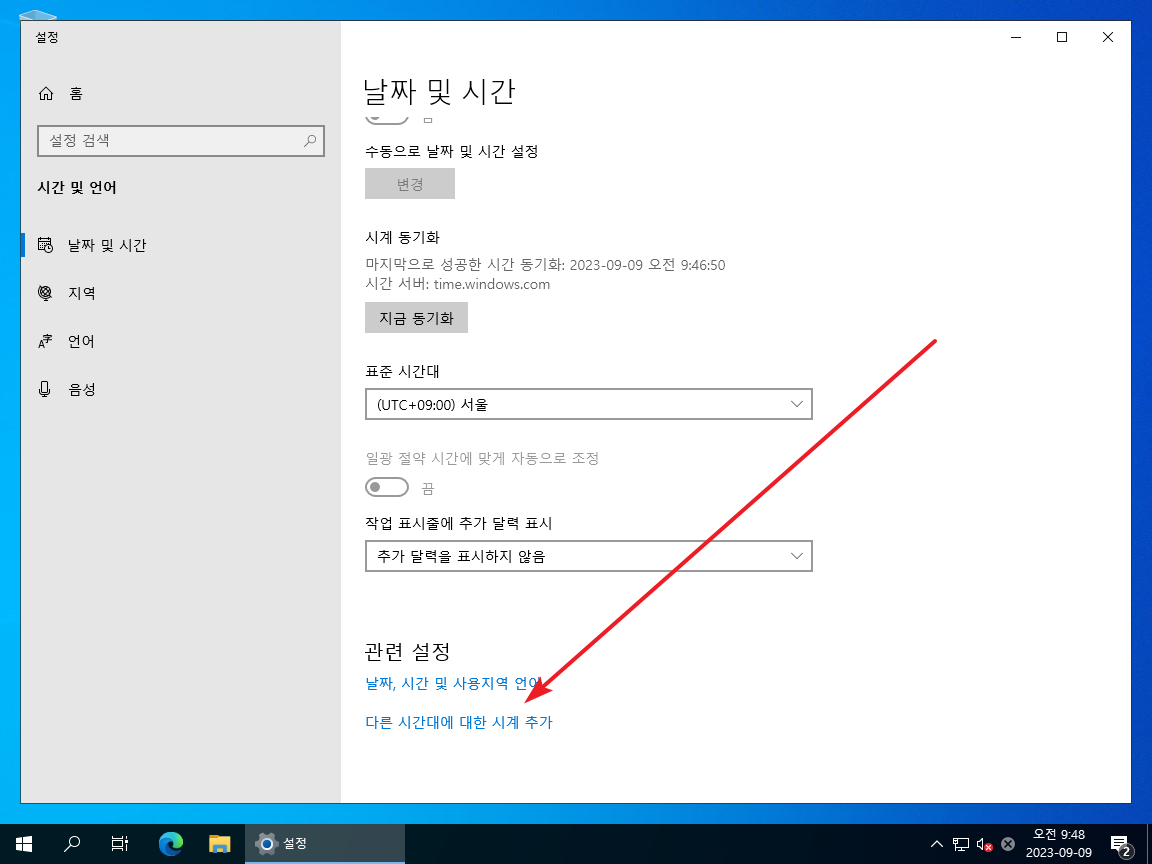The width and height of the screenshot is (1152, 864).
Task: Open the (UTC+09:00) 서울 timezone dropdown
Action: (588, 404)
